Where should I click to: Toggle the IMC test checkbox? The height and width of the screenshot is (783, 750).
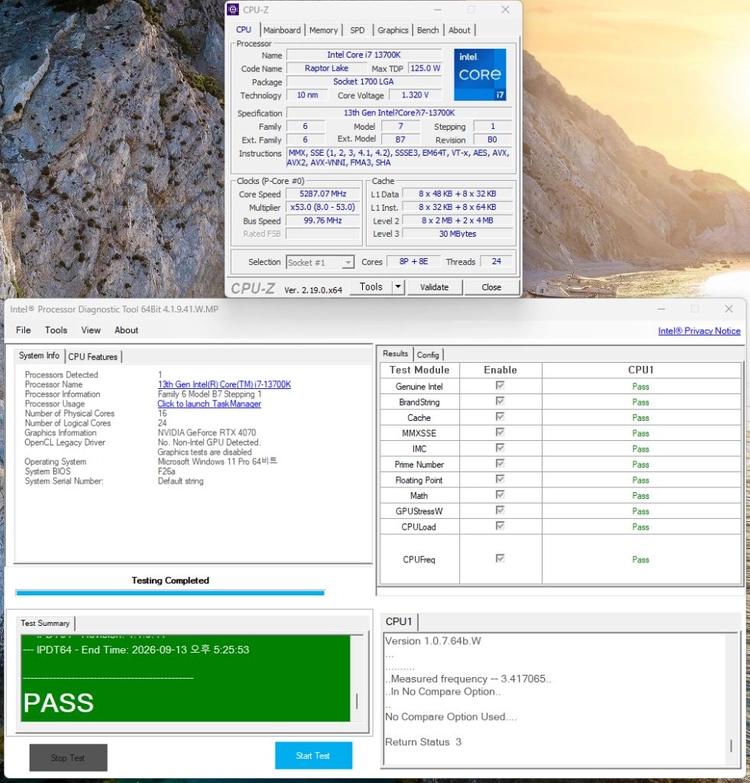coord(500,448)
